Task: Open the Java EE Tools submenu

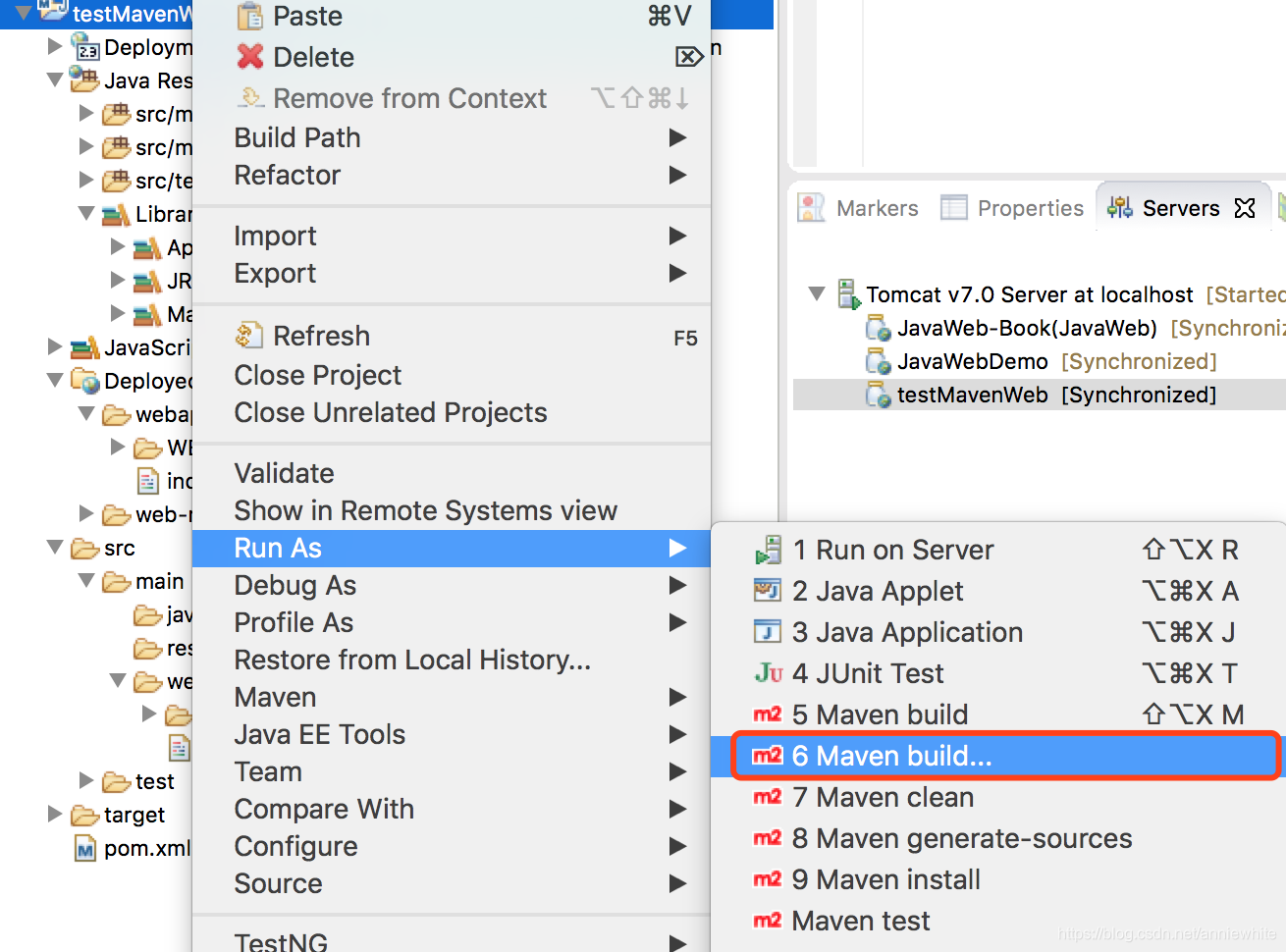Action: [452, 734]
